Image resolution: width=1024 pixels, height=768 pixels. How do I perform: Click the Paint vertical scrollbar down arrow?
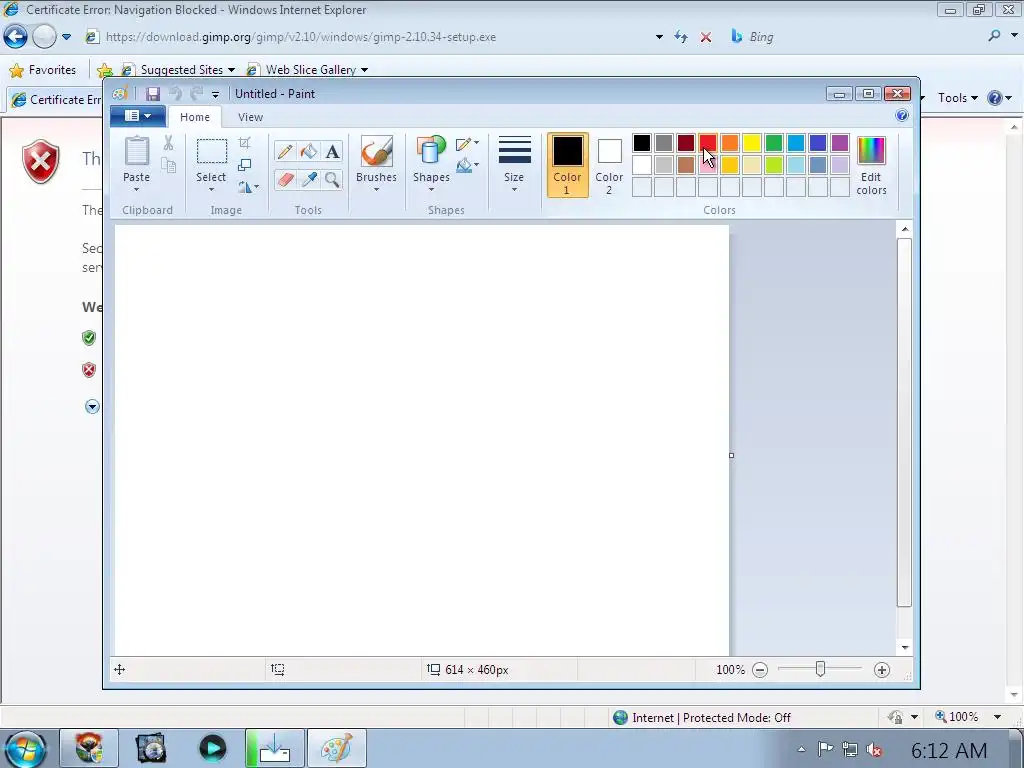point(904,647)
